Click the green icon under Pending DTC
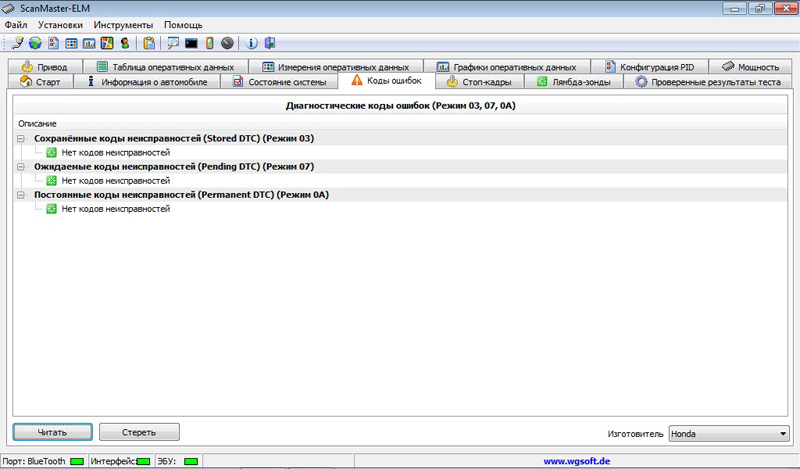 (x=52, y=180)
